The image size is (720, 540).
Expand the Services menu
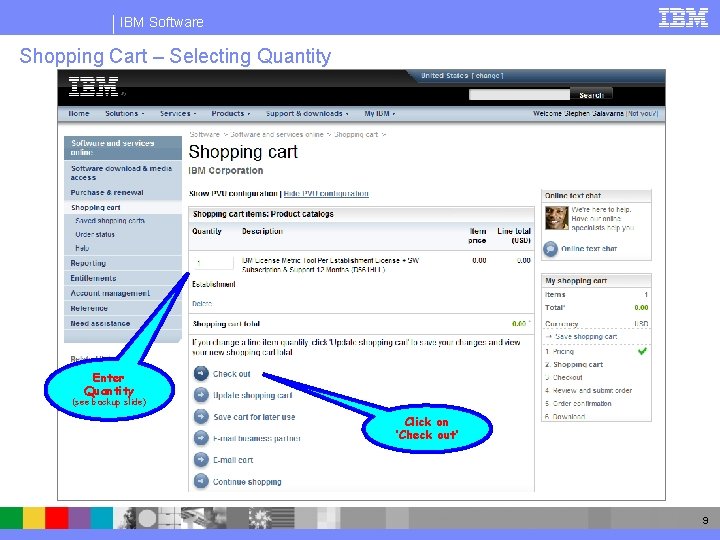178,113
